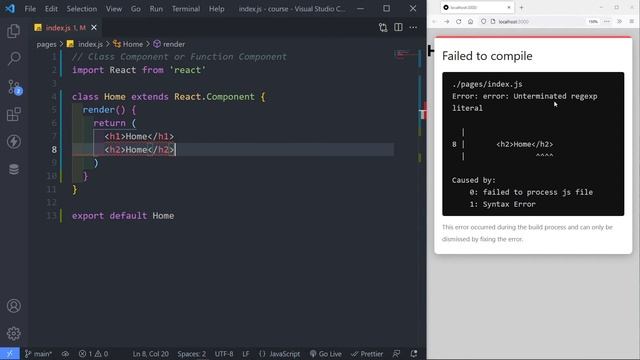Viewport: 640px width, 360px height.
Task: Close the index.js editor tab
Action: pyautogui.click(x=94, y=27)
